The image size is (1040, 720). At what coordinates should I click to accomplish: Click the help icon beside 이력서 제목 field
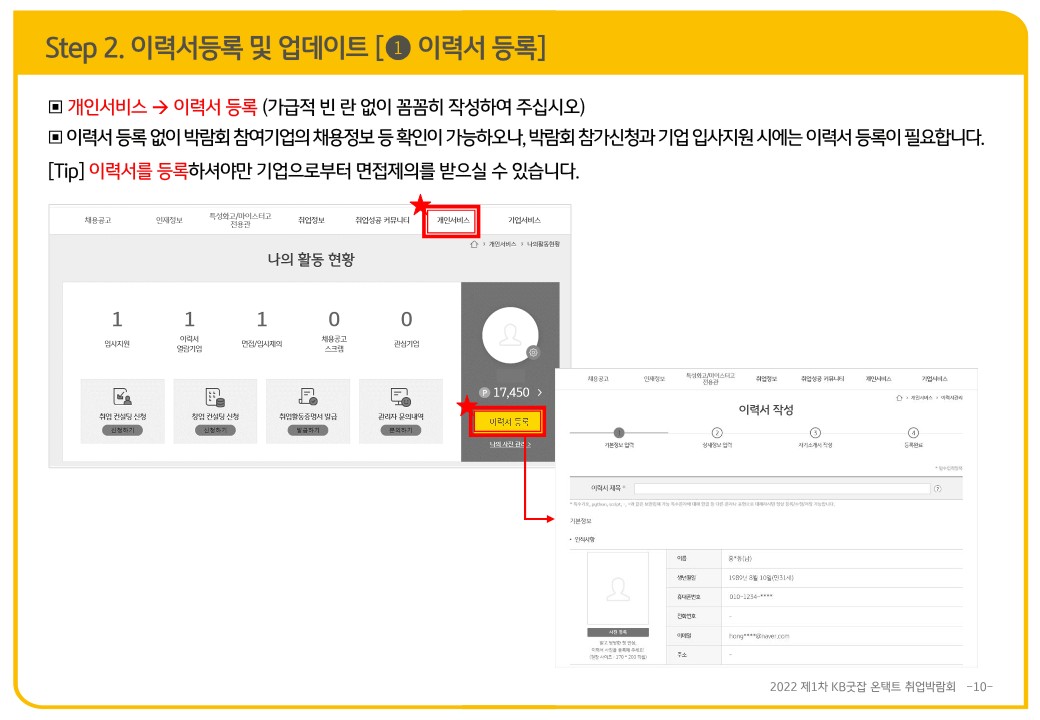tap(937, 488)
